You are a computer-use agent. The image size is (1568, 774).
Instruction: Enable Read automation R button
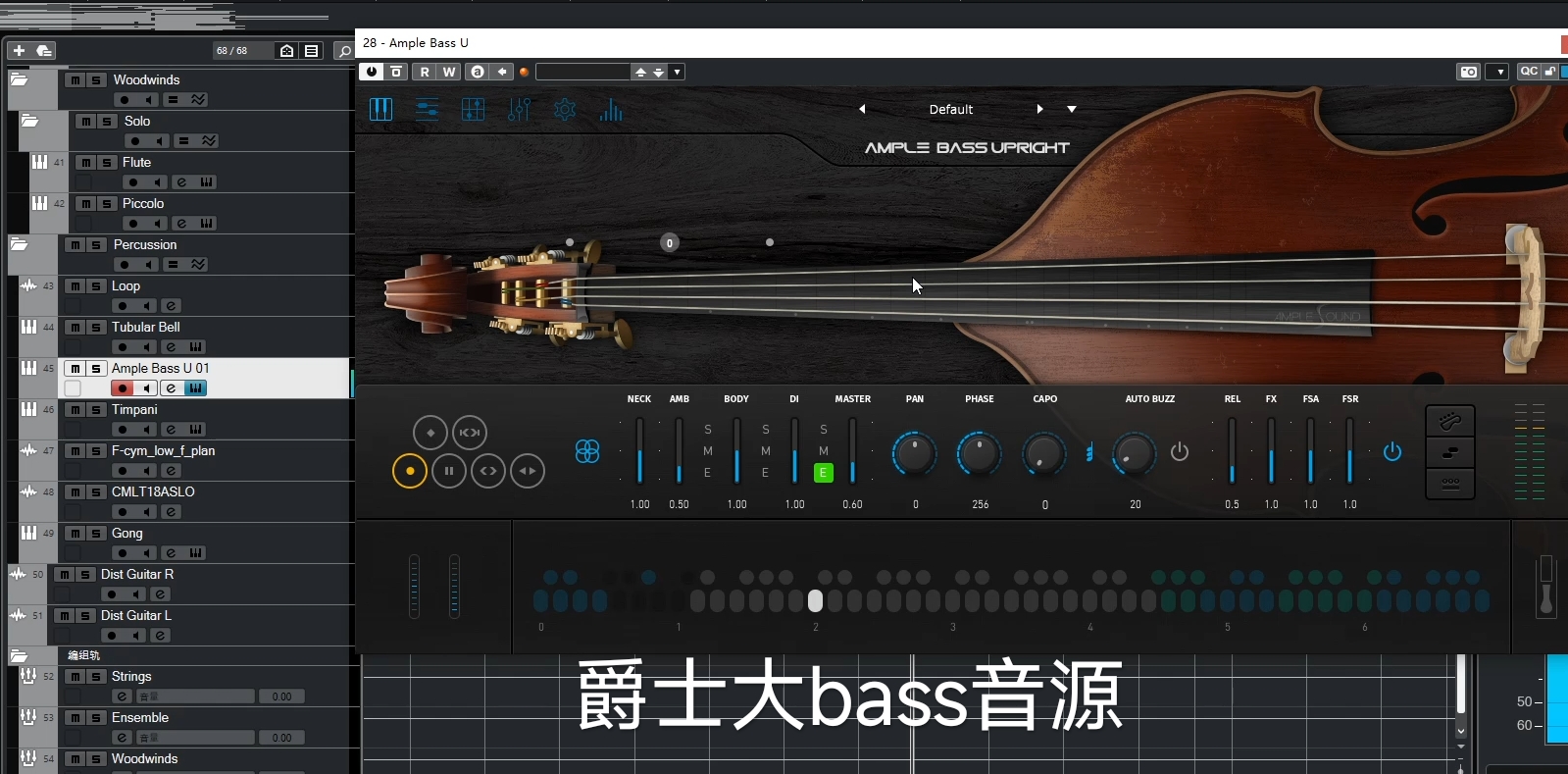tap(425, 72)
